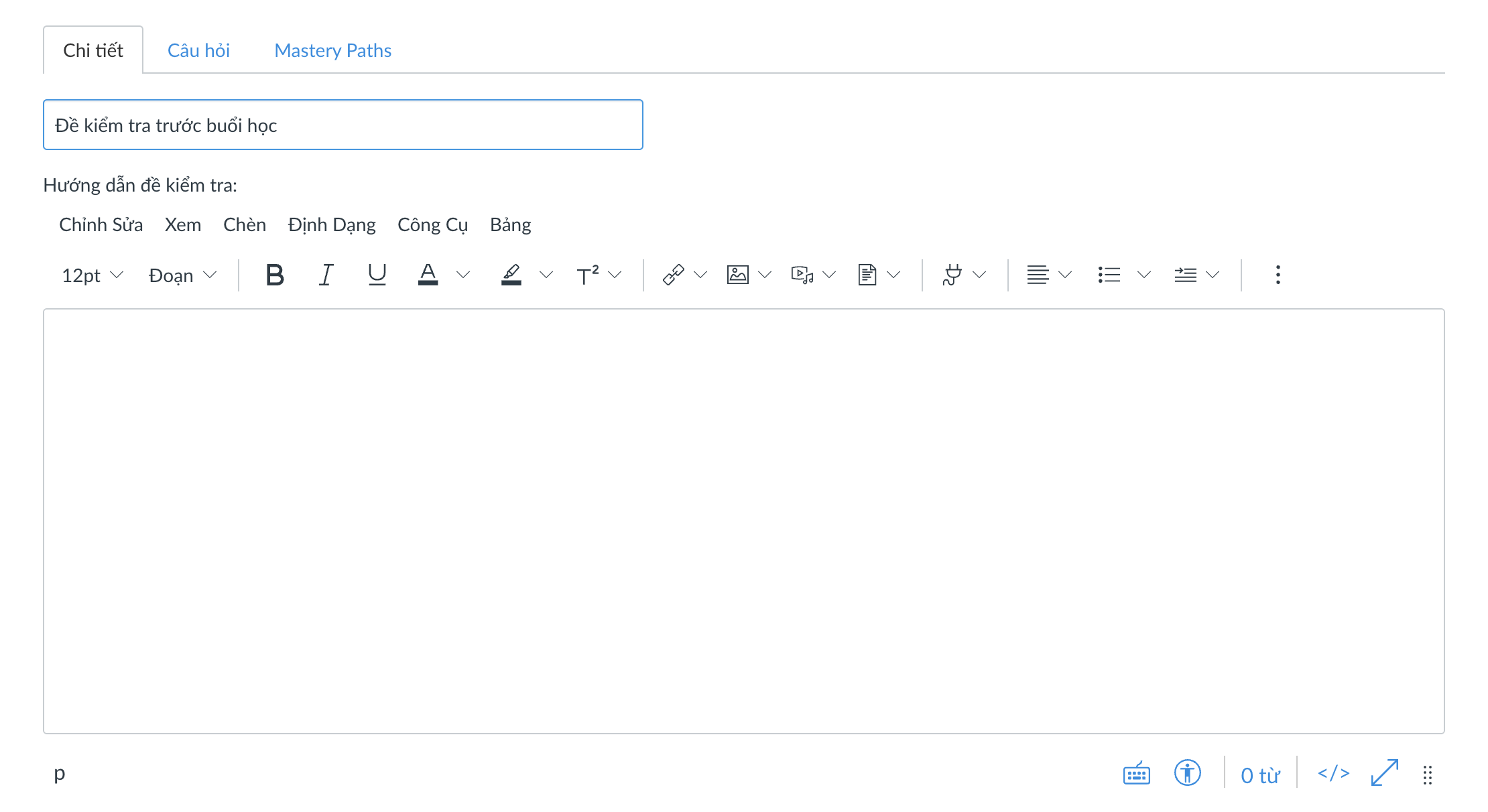Click the insert link icon

pos(673,275)
